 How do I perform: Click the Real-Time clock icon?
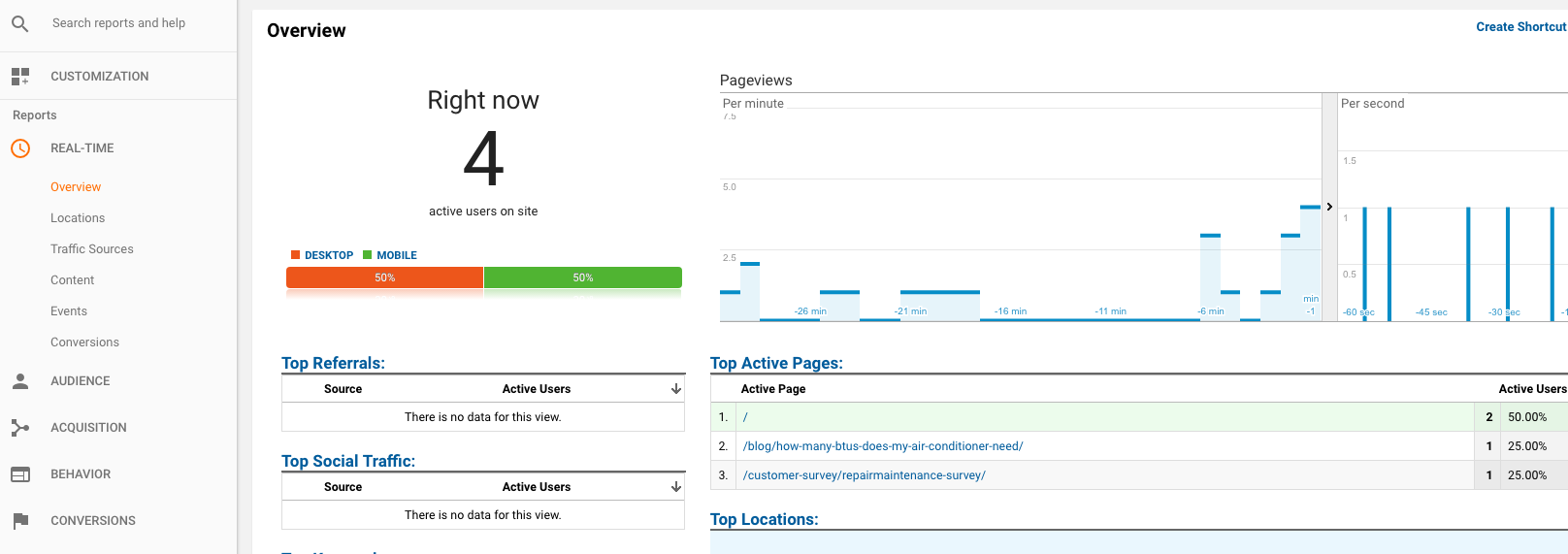coord(20,148)
